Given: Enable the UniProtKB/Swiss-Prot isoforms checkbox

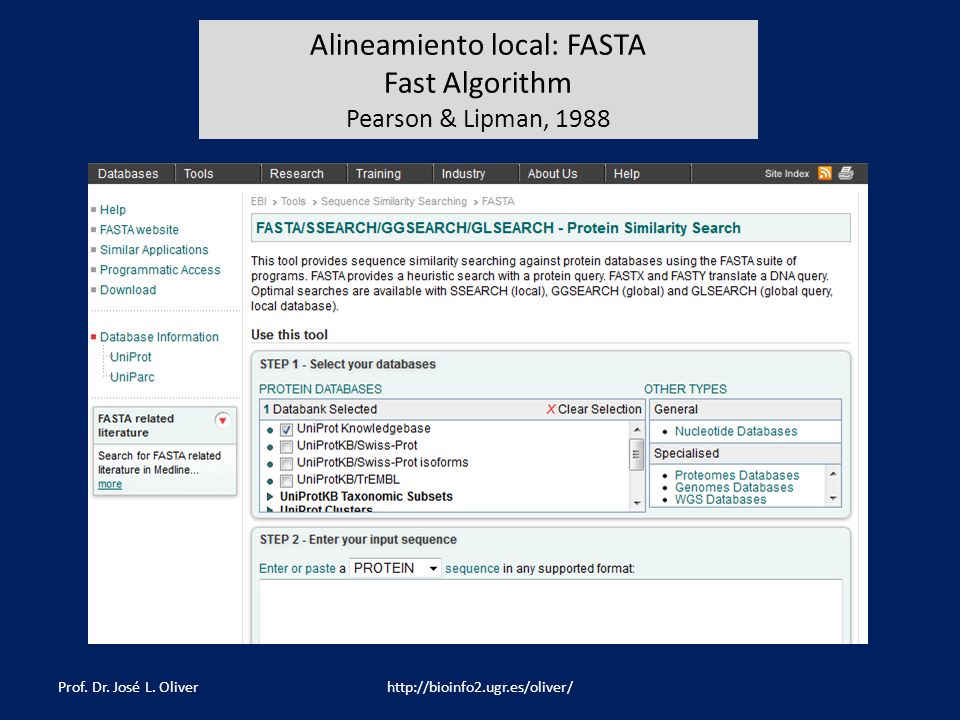Looking at the screenshot, I should (286, 463).
